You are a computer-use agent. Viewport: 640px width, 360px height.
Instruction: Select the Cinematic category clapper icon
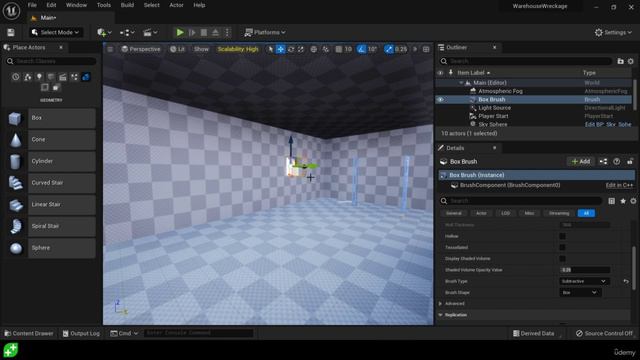62,77
